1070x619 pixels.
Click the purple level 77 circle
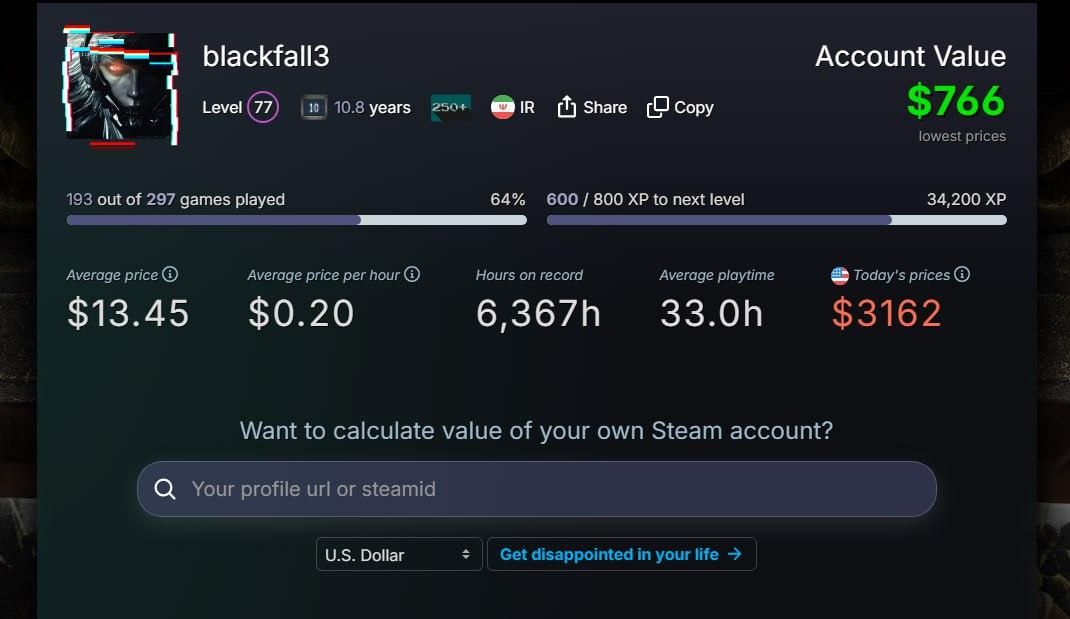(x=263, y=107)
